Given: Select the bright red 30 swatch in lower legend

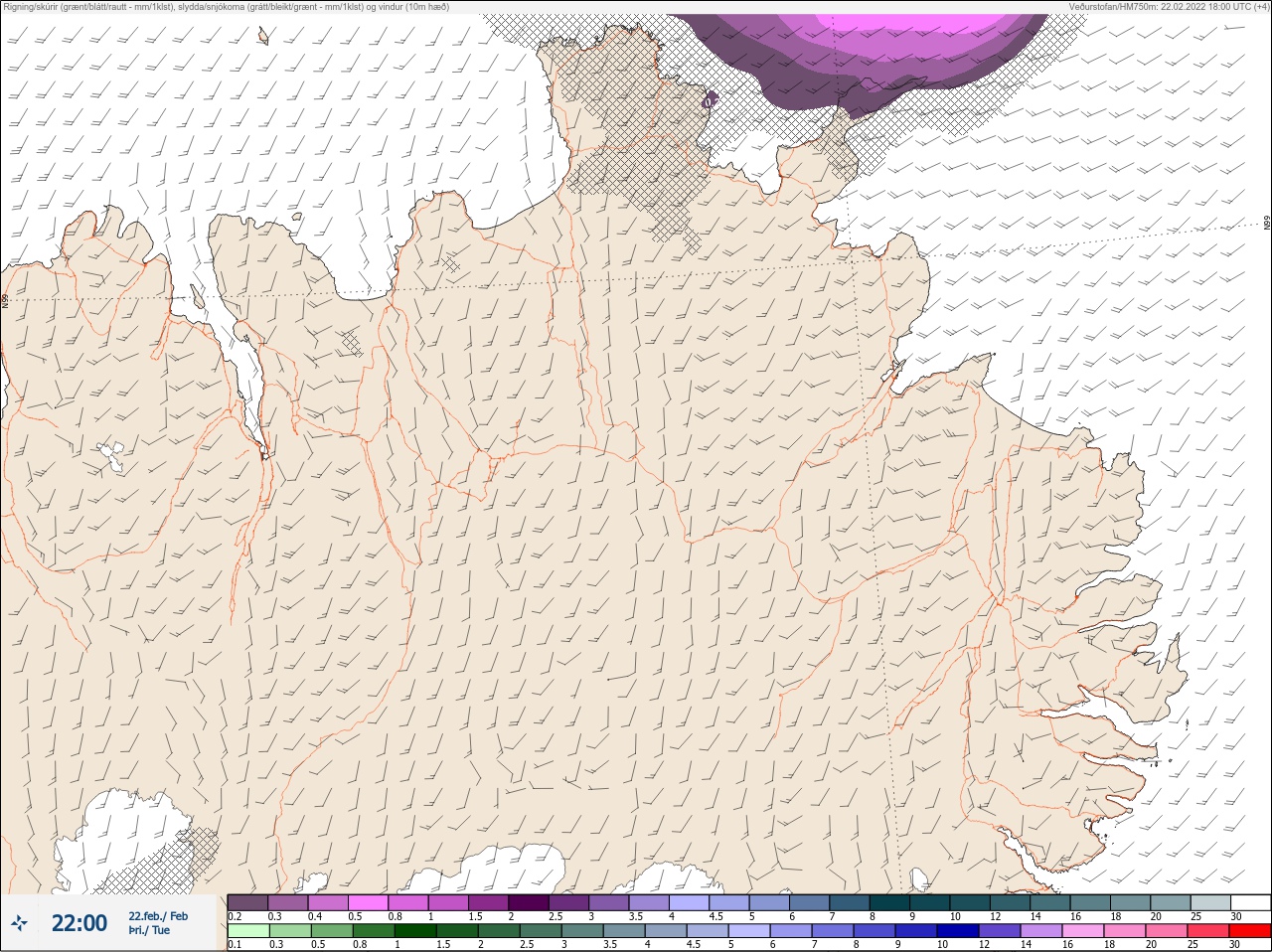Looking at the screenshot, I should 1249,931.
